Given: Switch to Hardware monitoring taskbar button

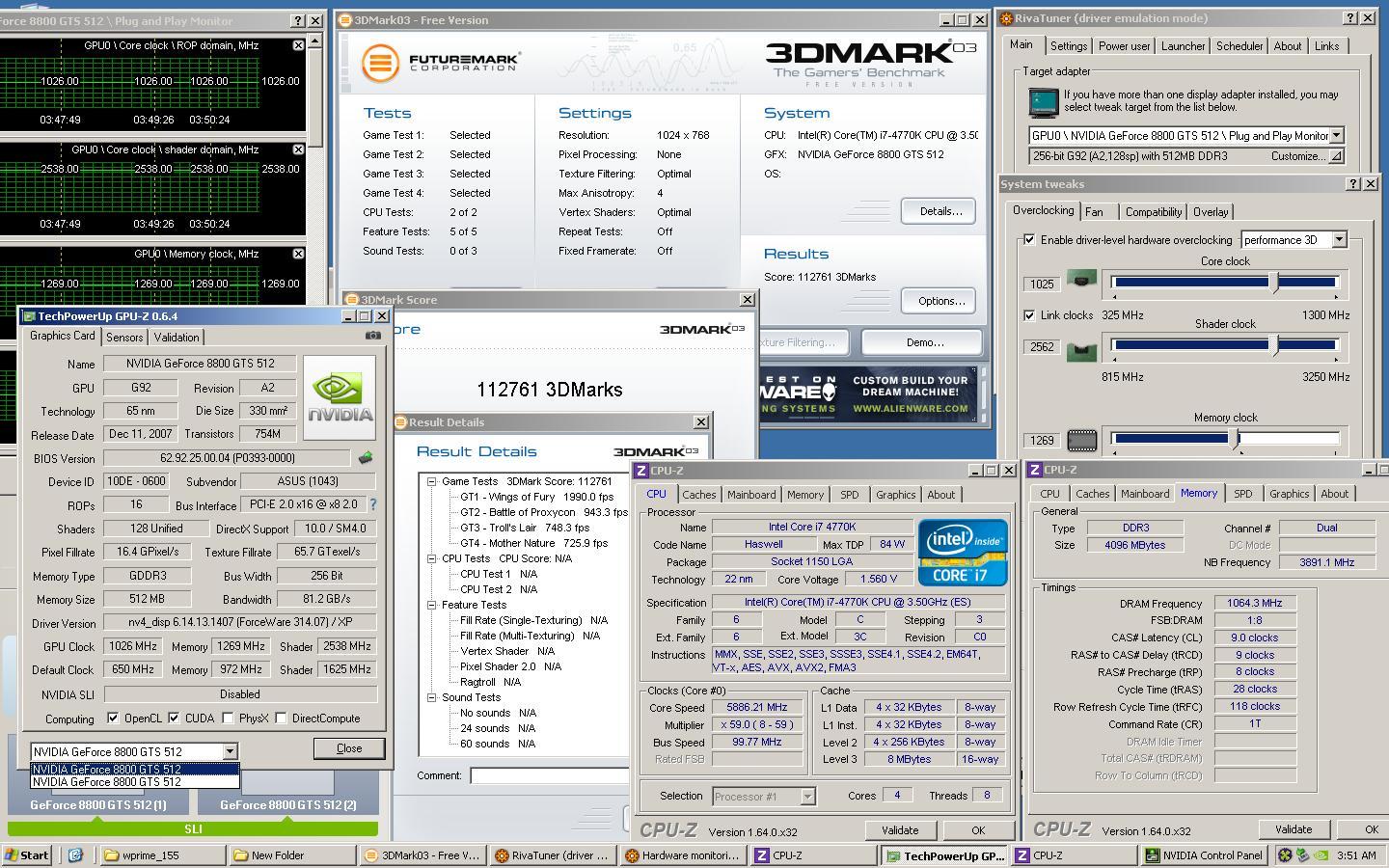Looking at the screenshot, I should [682, 854].
